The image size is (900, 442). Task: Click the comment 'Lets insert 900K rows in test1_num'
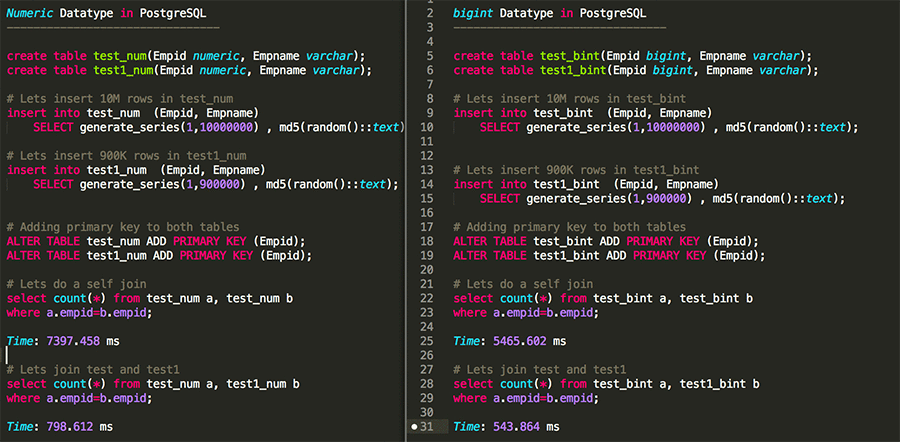(x=126, y=156)
